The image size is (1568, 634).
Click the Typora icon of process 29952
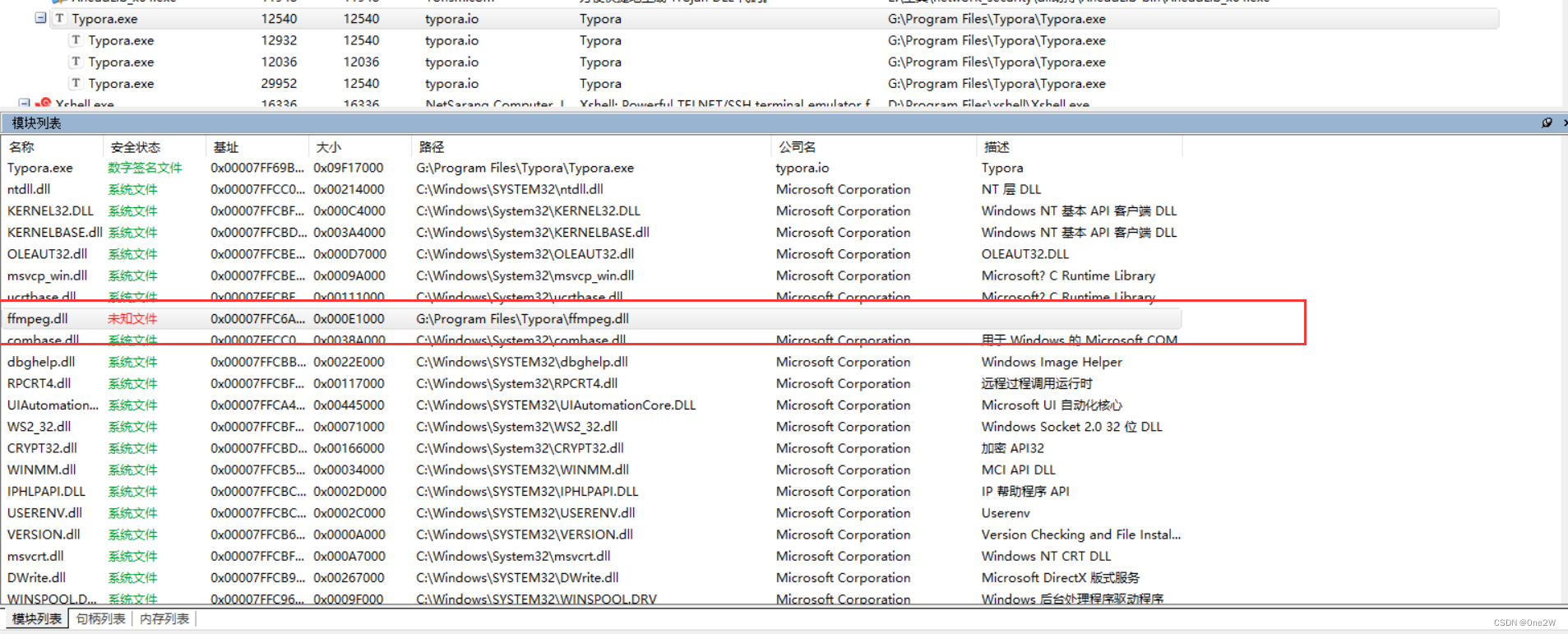point(76,82)
